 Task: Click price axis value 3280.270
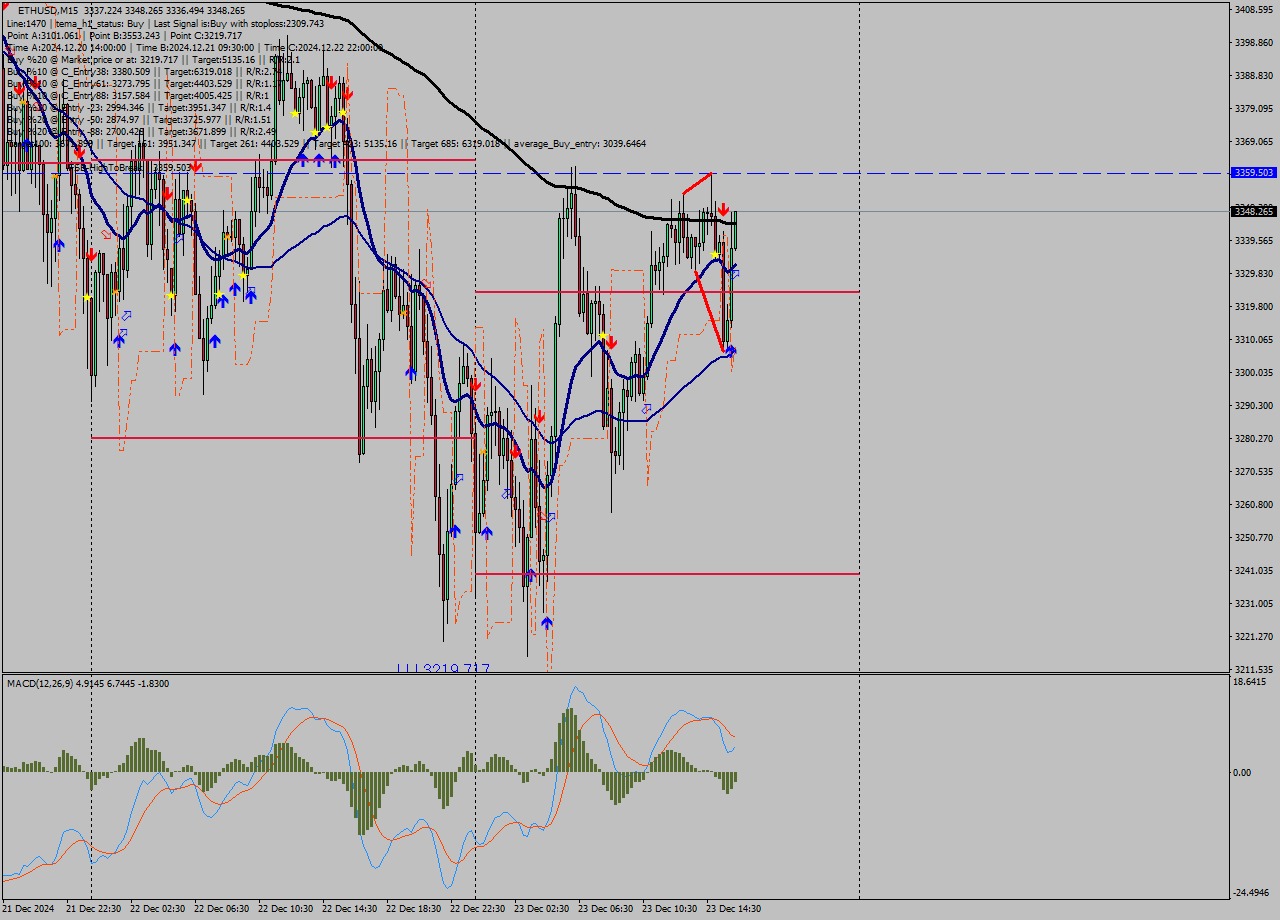(1254, 438)
